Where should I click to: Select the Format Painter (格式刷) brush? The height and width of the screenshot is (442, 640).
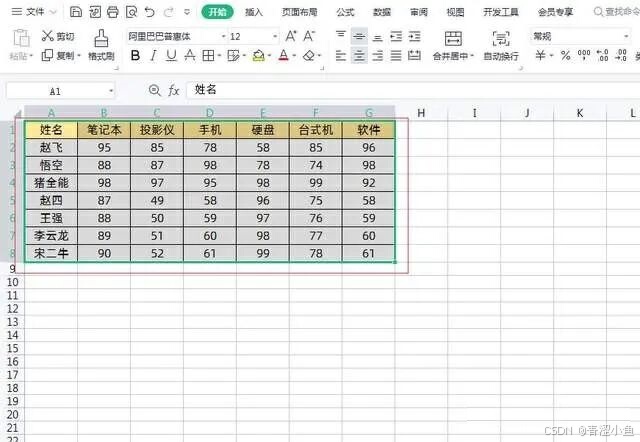click(x=101, y=45)
